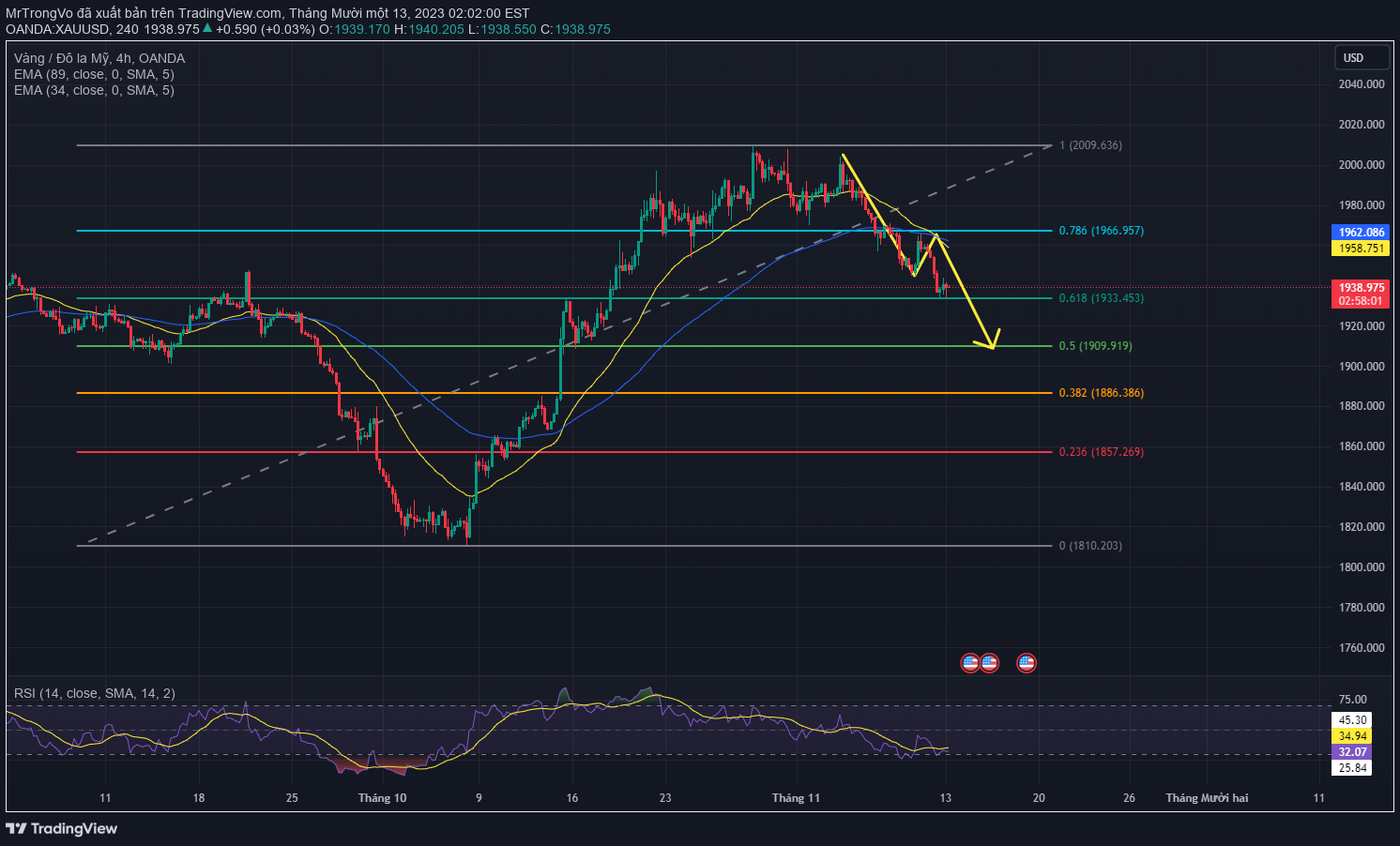
Task: Click the first US flag economic event icon
Action: (x=970, y=663)
